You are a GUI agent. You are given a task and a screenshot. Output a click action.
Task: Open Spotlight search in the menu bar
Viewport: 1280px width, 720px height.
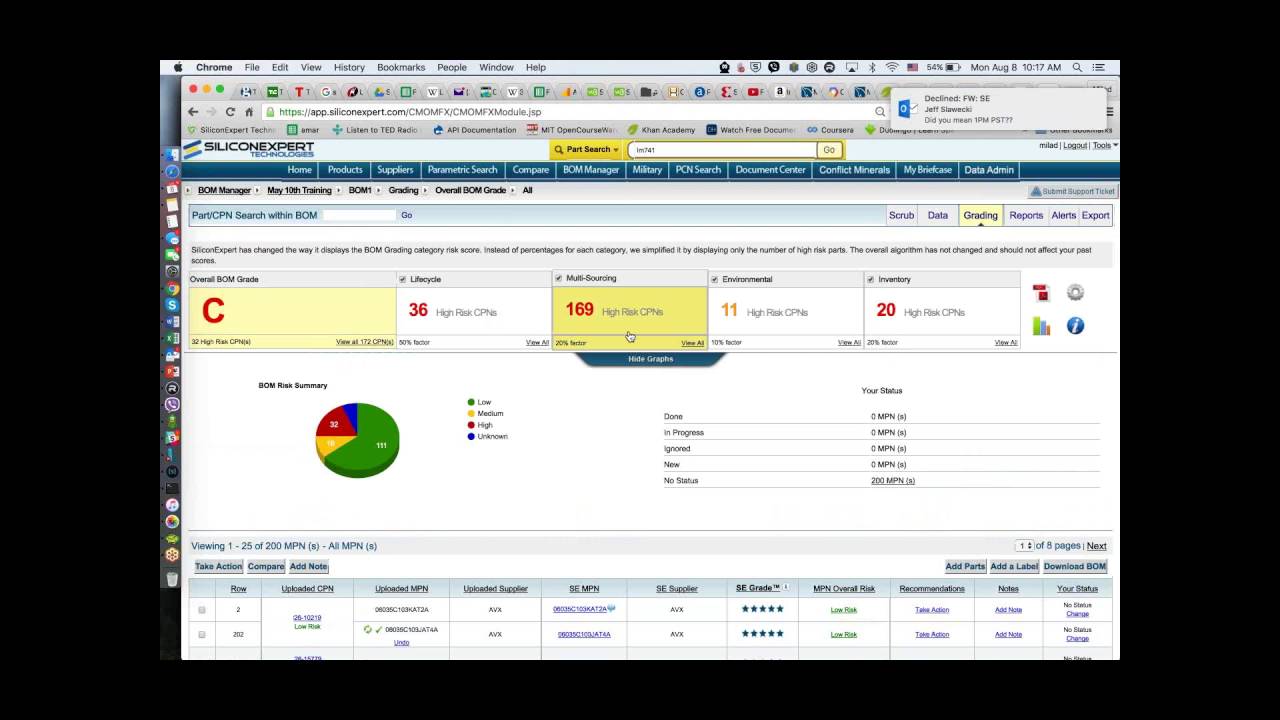(1077, 67)
